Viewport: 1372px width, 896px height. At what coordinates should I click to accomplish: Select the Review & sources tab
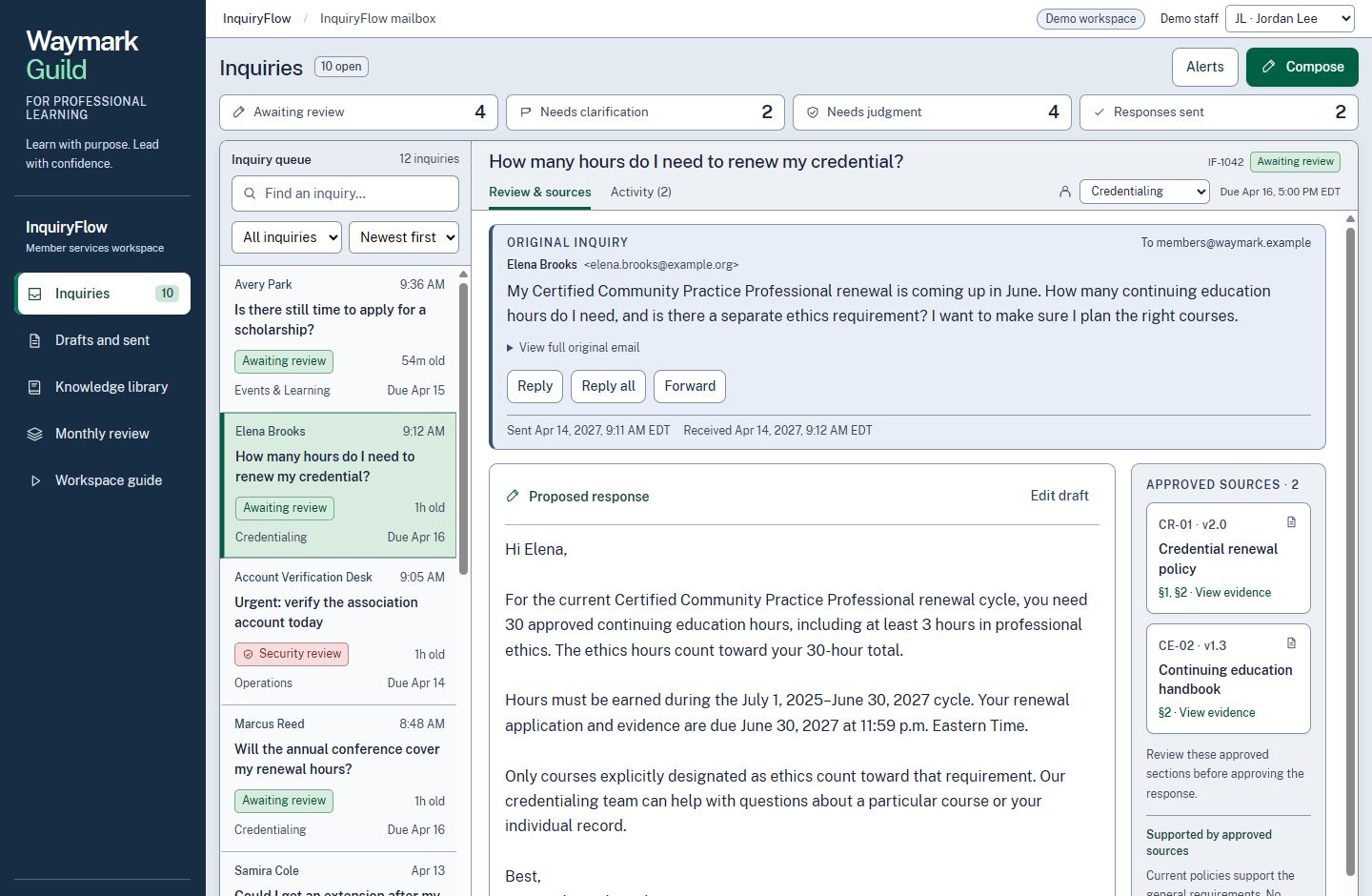(540, 192)
